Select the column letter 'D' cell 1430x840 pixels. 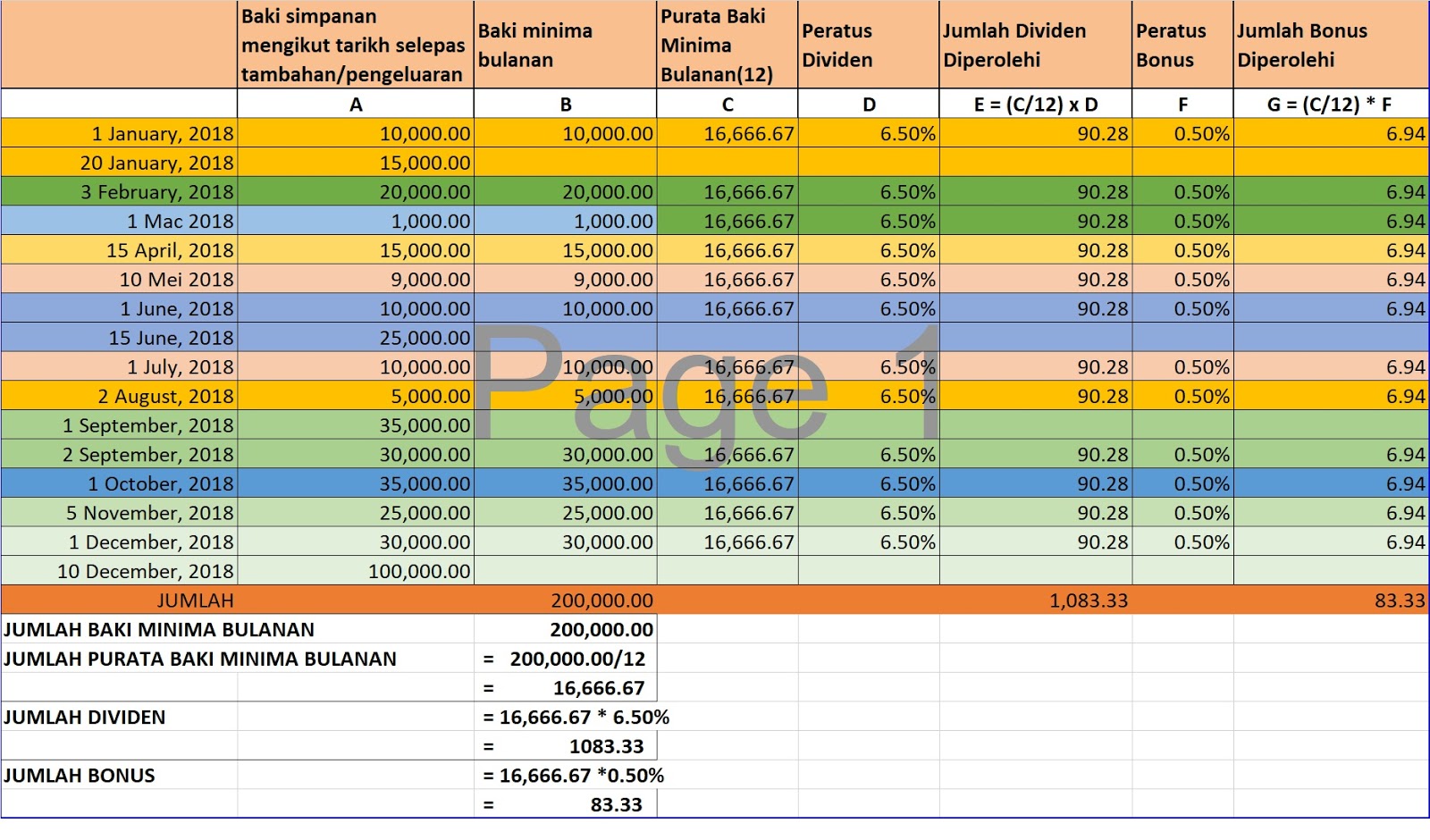coord(869,104)
